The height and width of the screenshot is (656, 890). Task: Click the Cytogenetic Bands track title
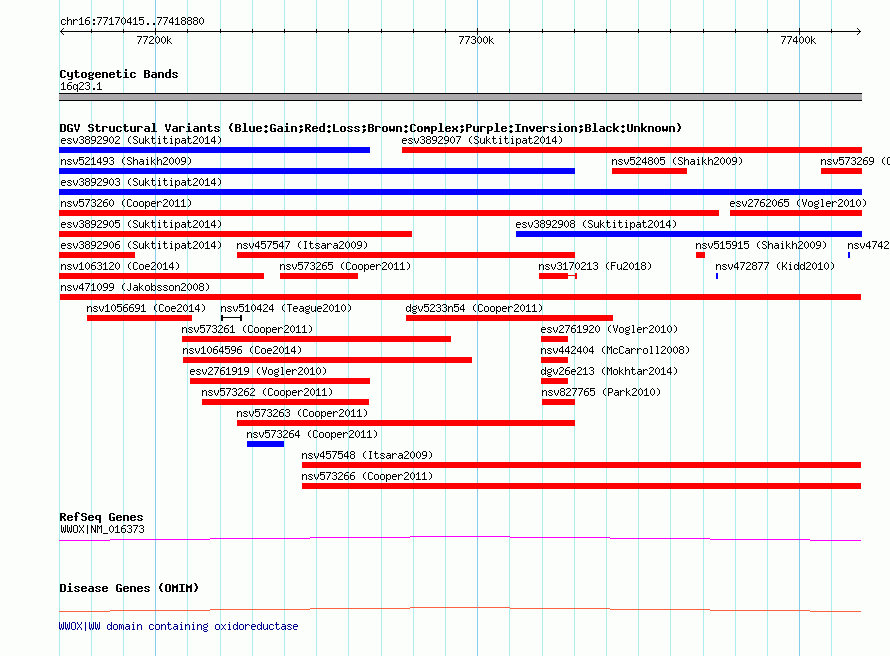pos(119,74)
